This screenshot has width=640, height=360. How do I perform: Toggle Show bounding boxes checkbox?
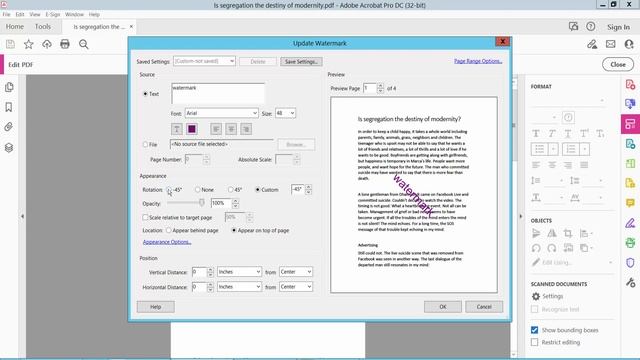click(534, 330)
